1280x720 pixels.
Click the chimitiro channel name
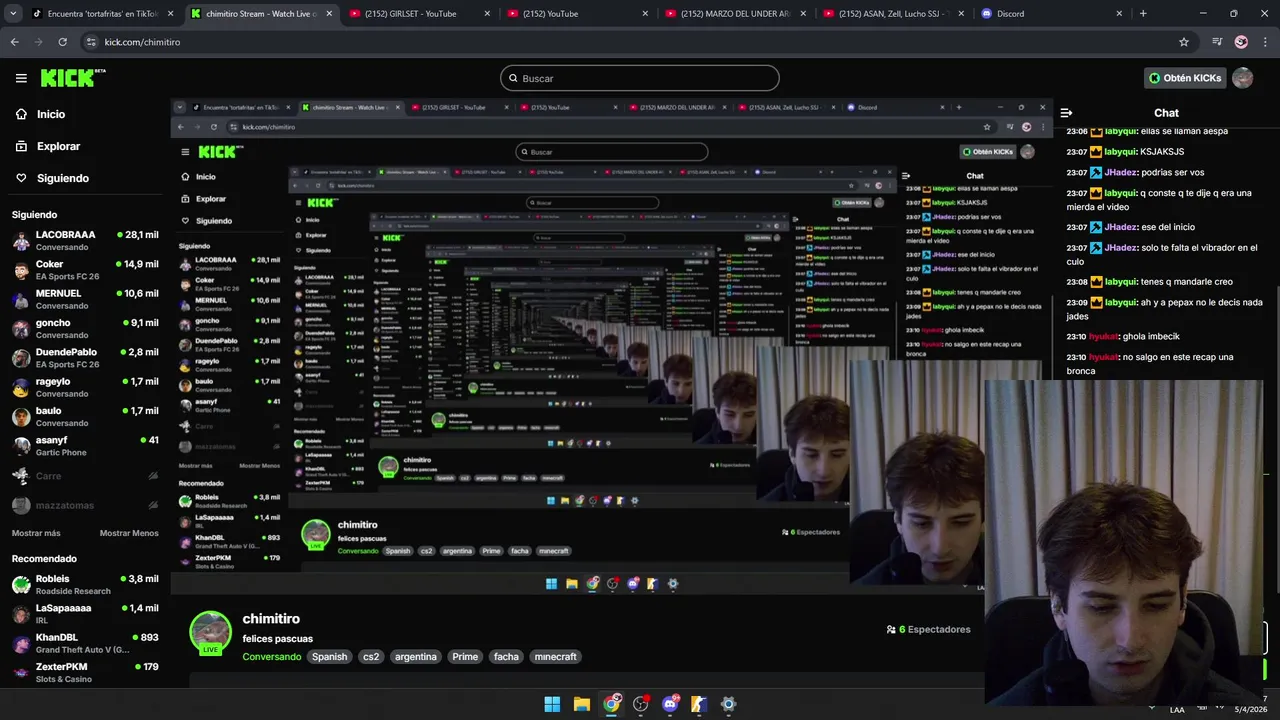(x=271, y=619)
